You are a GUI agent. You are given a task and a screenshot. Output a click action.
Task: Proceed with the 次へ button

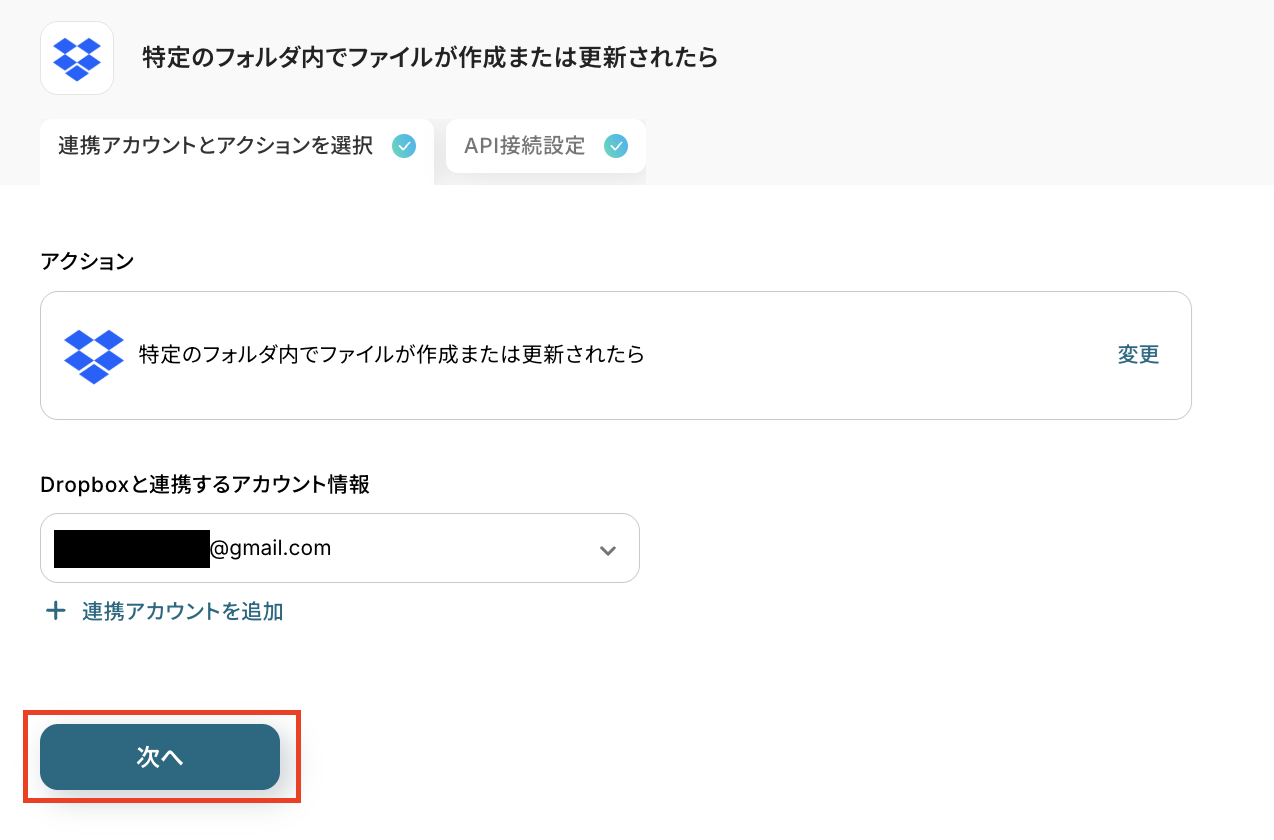[x=160, y=757]
